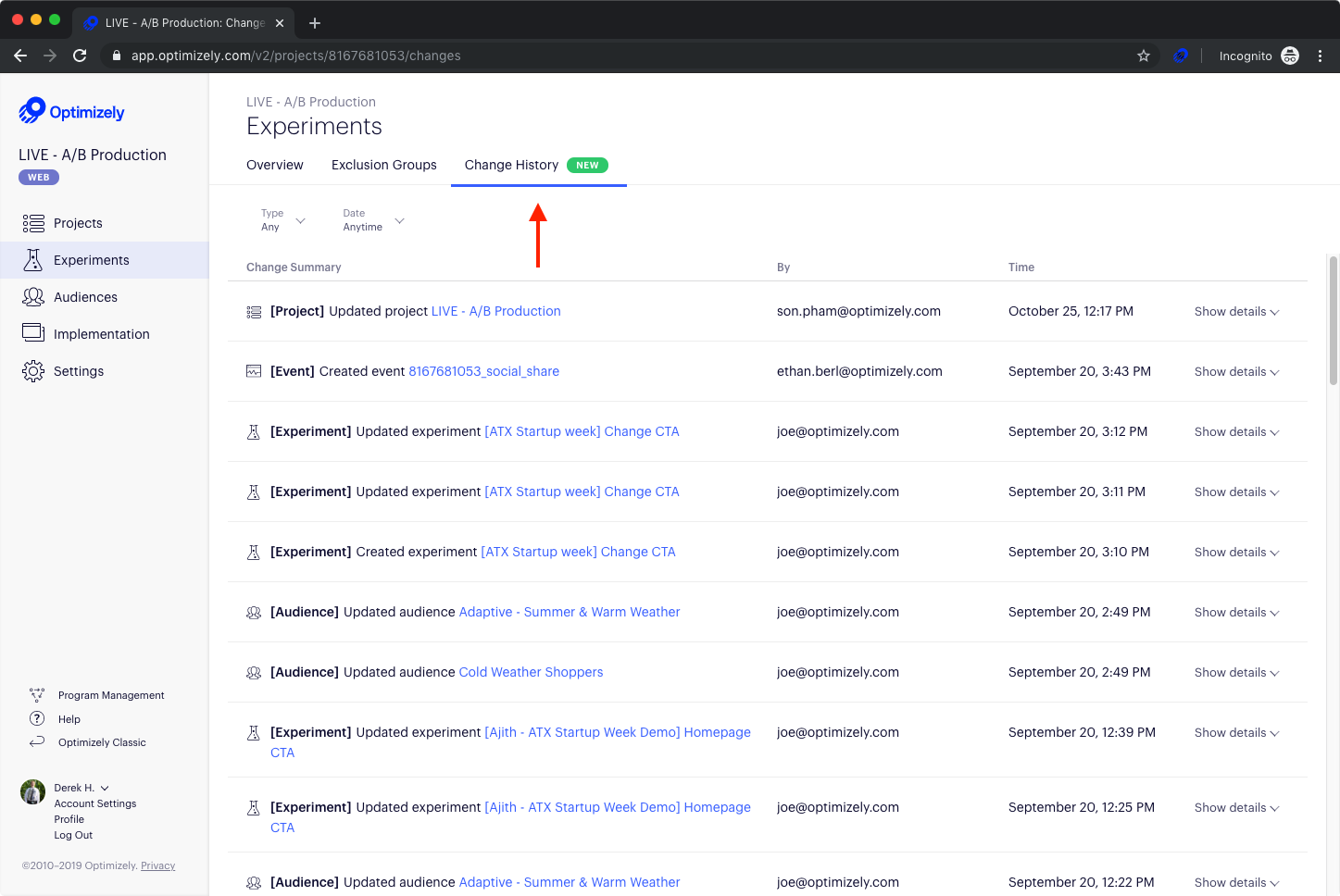Screen dimensions: 1340x896
Task: Click the site lock icon in address bar
Action: tap(117, 56)
